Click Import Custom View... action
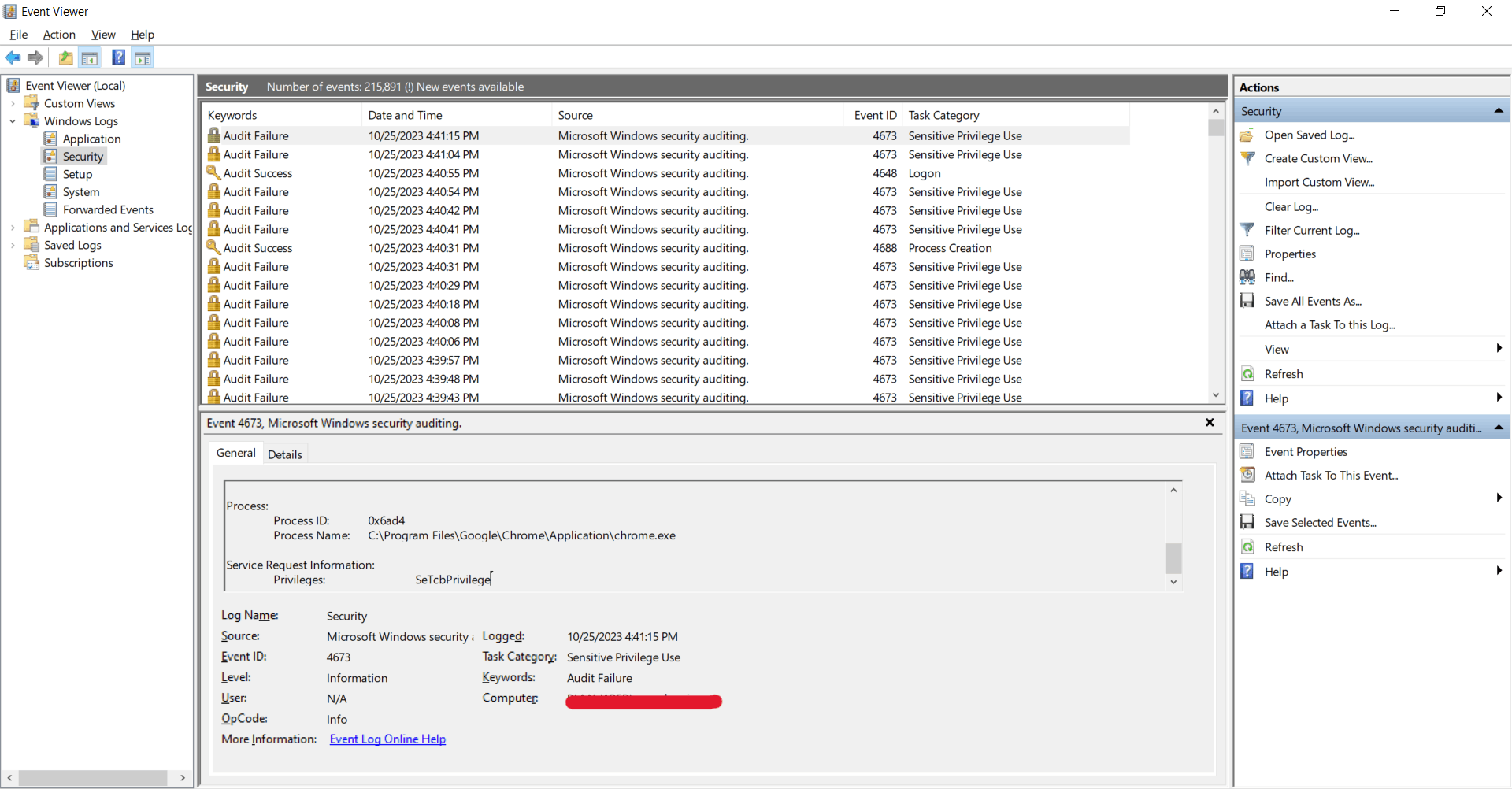The image size is (1512, 789). tap(1320, 182)
